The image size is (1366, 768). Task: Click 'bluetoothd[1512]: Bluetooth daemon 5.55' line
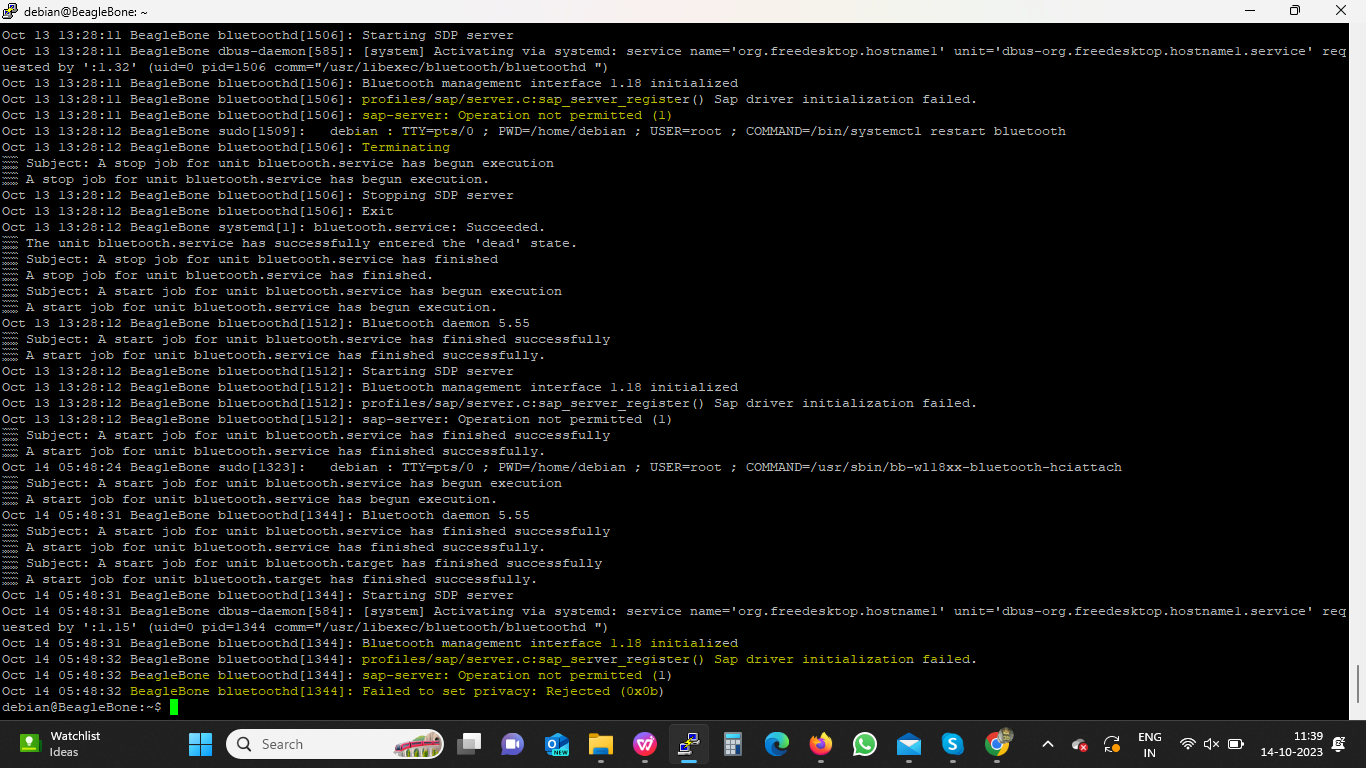click(266, 323)
